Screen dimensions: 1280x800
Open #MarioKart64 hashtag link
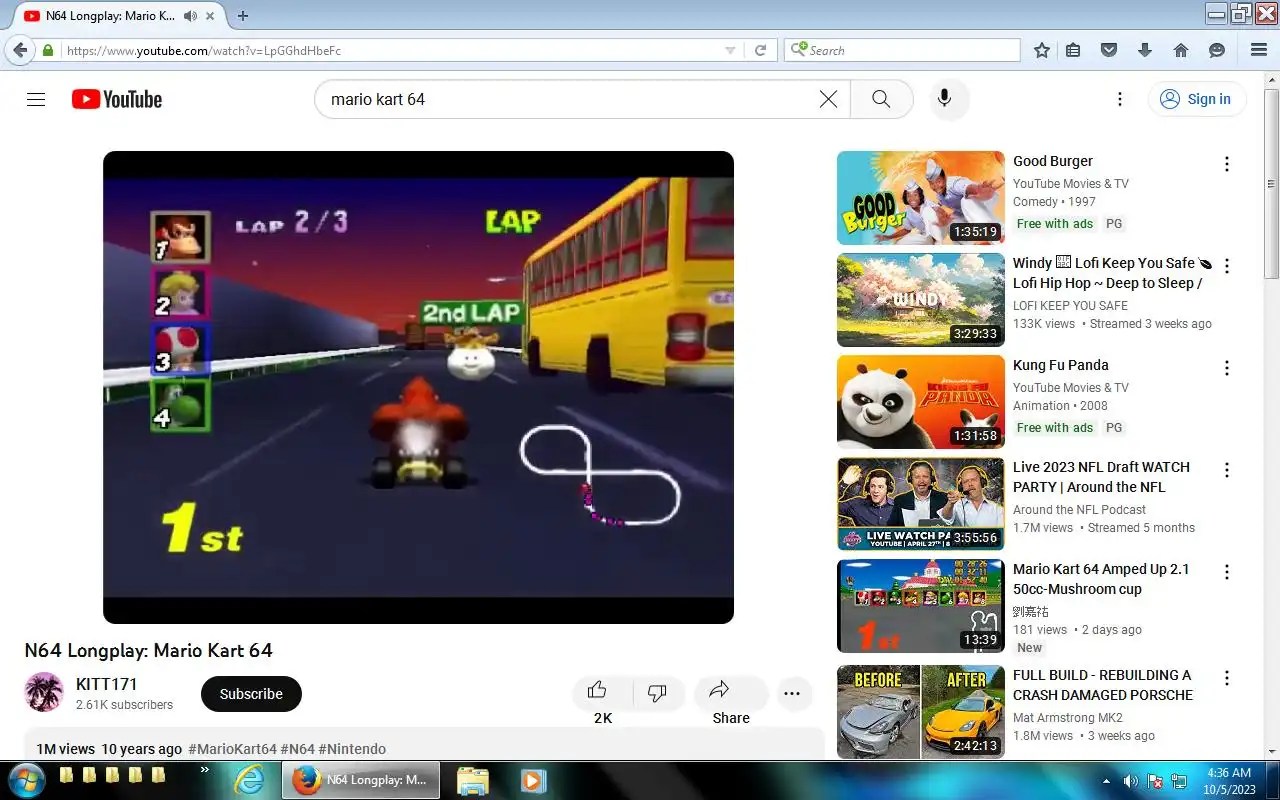pos(232,749)
